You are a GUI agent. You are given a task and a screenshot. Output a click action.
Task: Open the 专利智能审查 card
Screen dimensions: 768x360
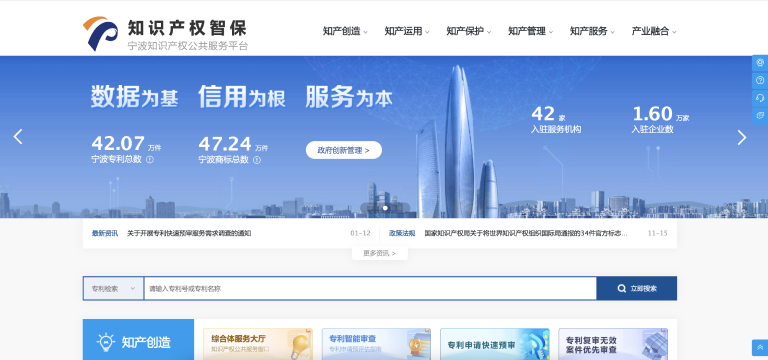[376, 344]
